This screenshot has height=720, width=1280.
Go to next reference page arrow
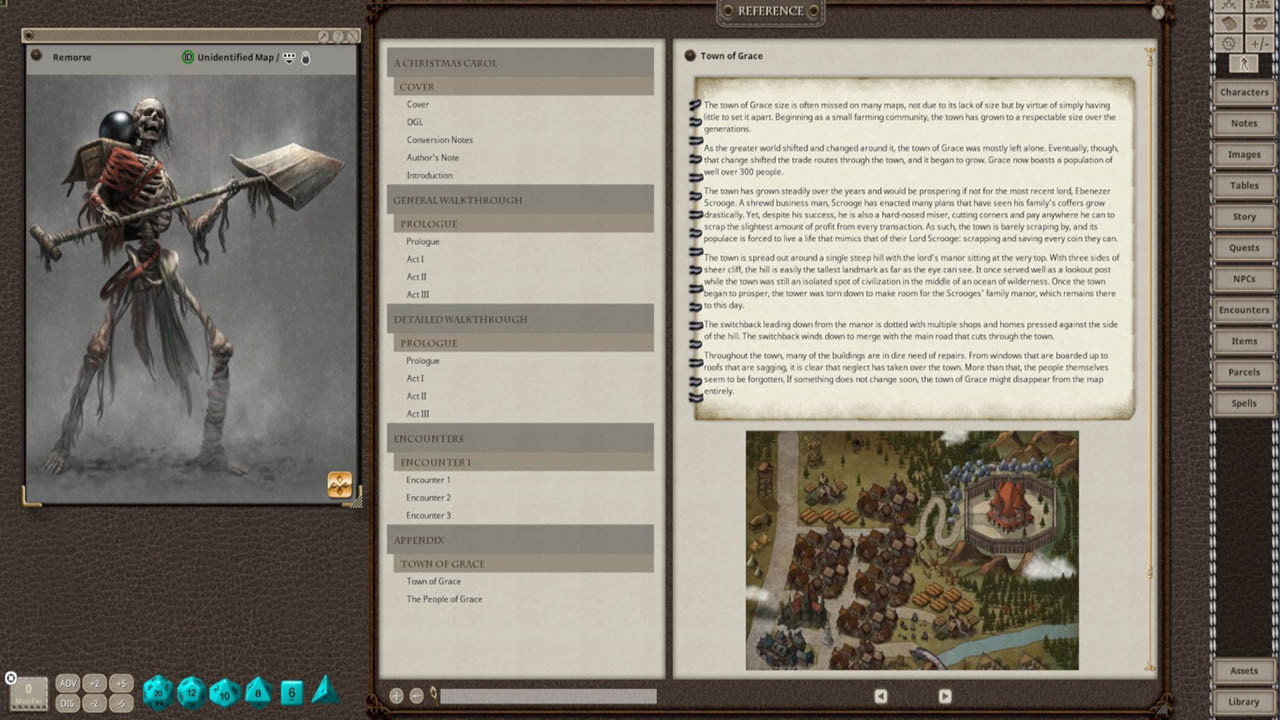coord(944,696)
